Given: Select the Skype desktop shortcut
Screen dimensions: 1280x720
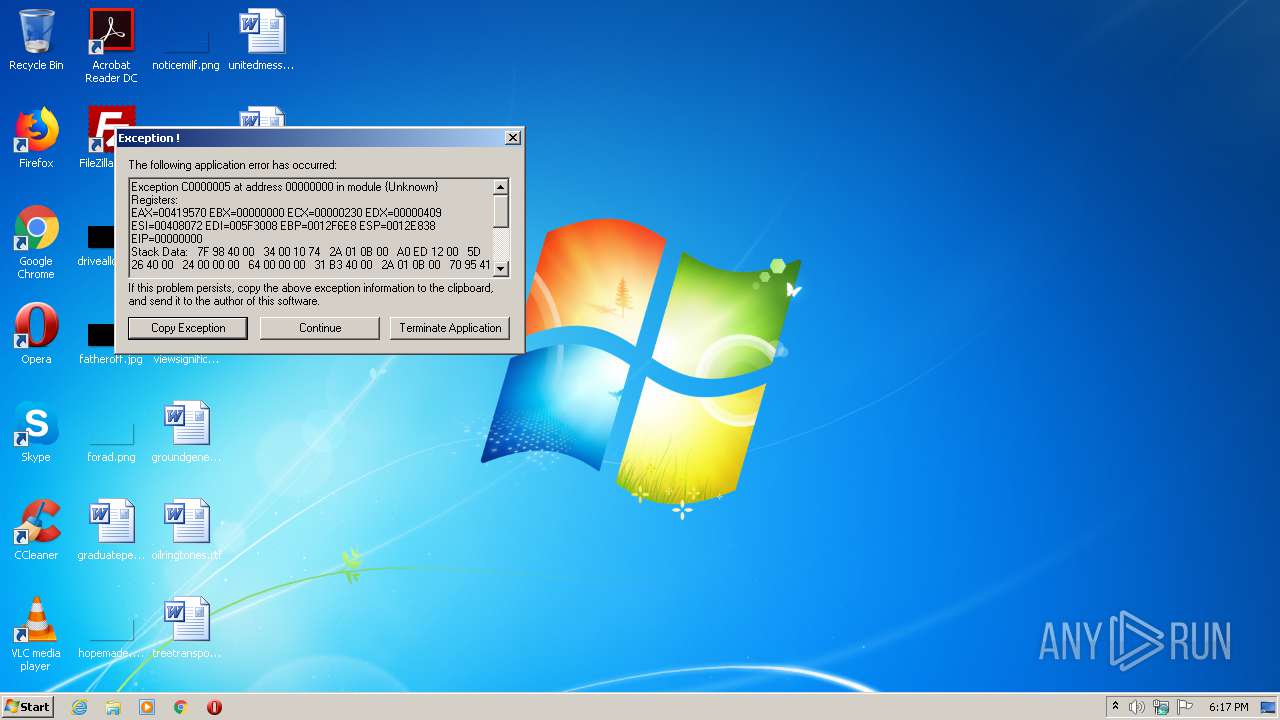Looking at the screenshot, I should (x=36, y=432).
